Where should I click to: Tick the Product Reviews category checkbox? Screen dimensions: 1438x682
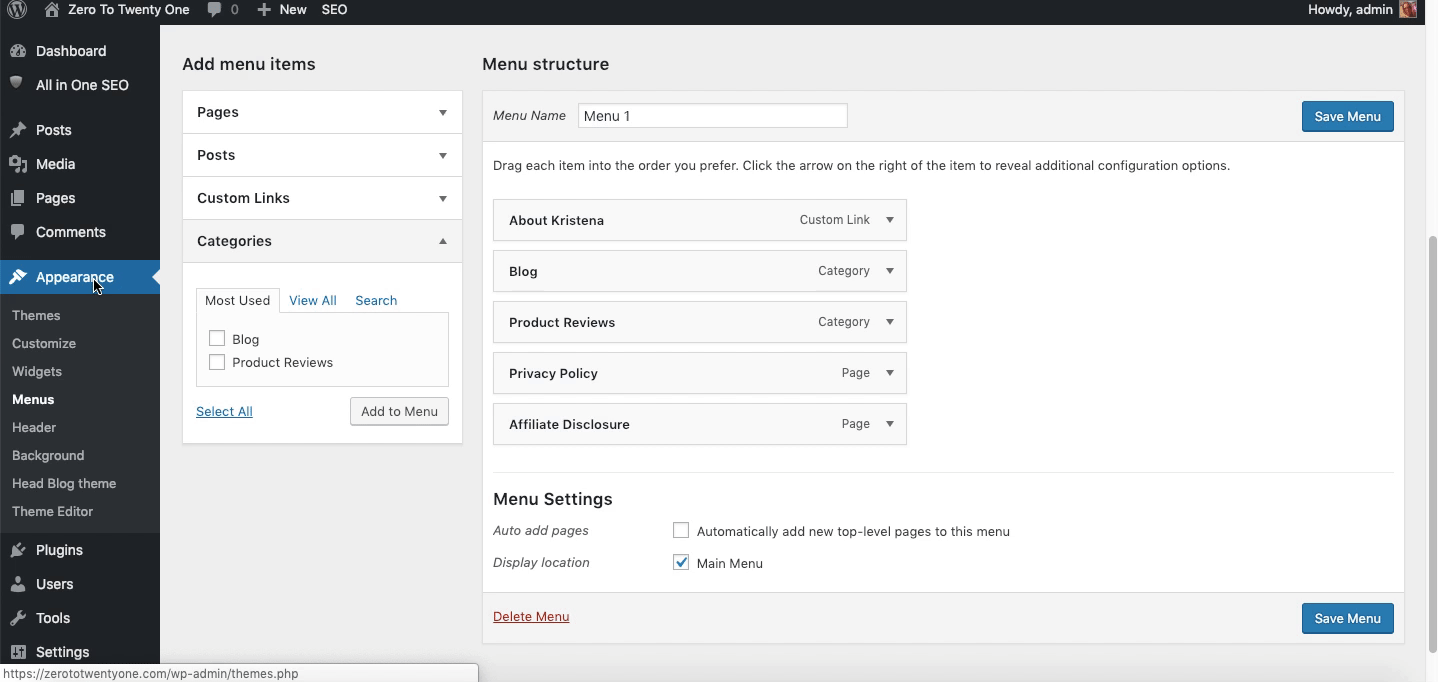217,362
